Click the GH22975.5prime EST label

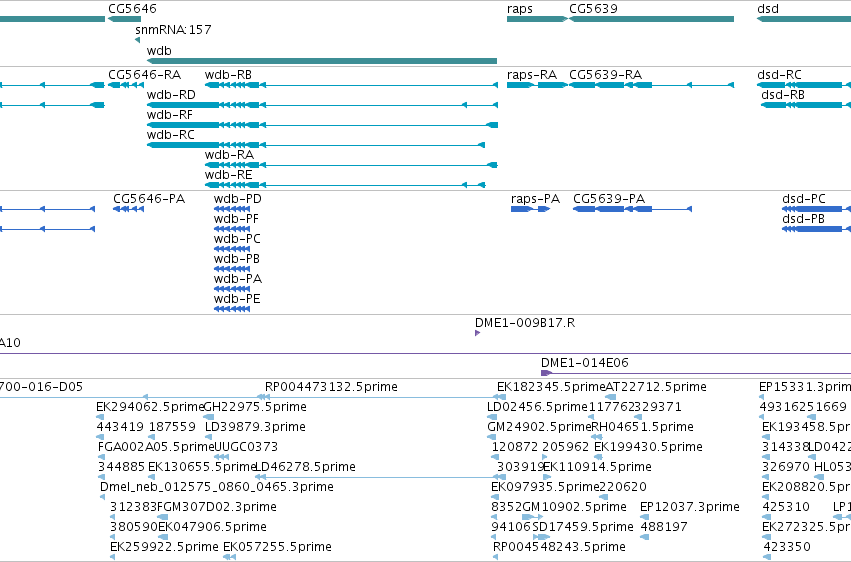pyautogui.click(x=255, y=407)
